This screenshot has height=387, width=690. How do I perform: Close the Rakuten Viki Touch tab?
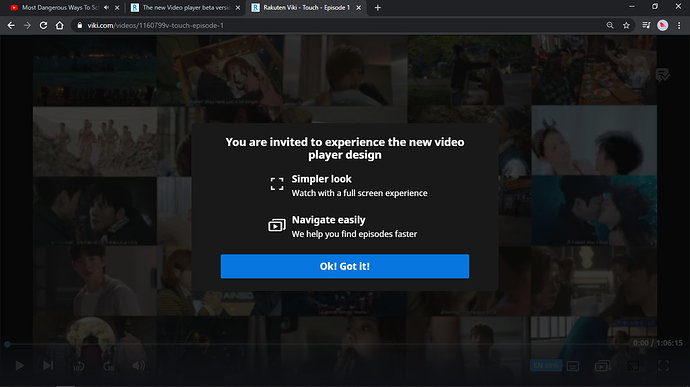(358, 7)
